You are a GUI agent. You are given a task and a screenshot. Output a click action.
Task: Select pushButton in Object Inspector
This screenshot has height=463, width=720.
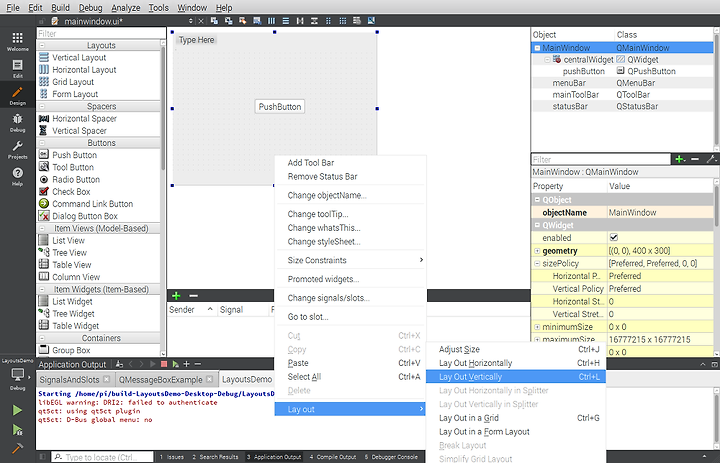click(x=584, y=71)
